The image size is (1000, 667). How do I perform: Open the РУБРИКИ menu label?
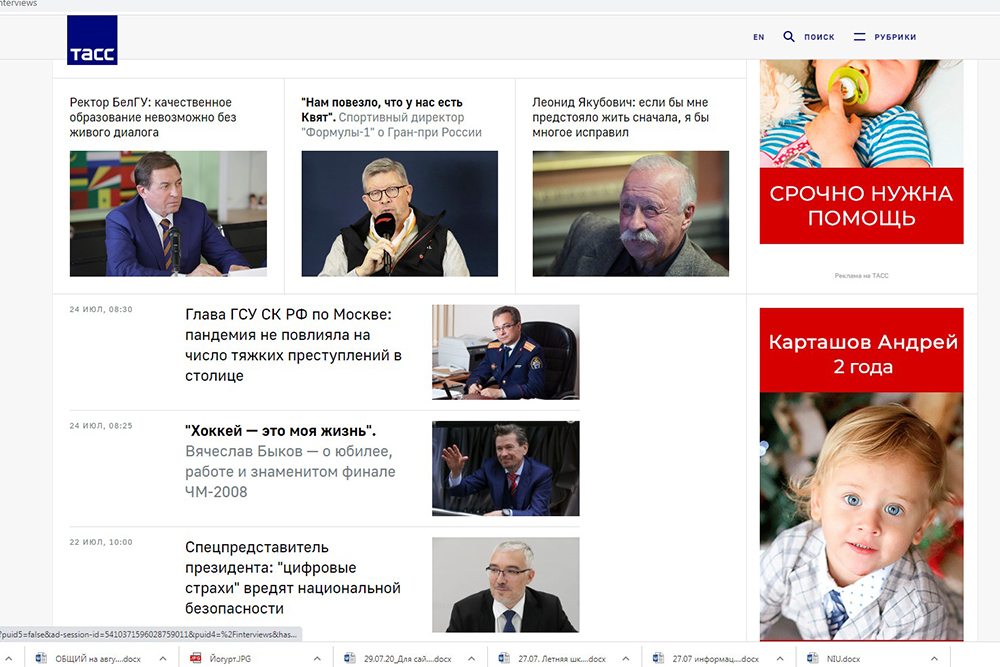pyautogui.click(x=895, y=37)
